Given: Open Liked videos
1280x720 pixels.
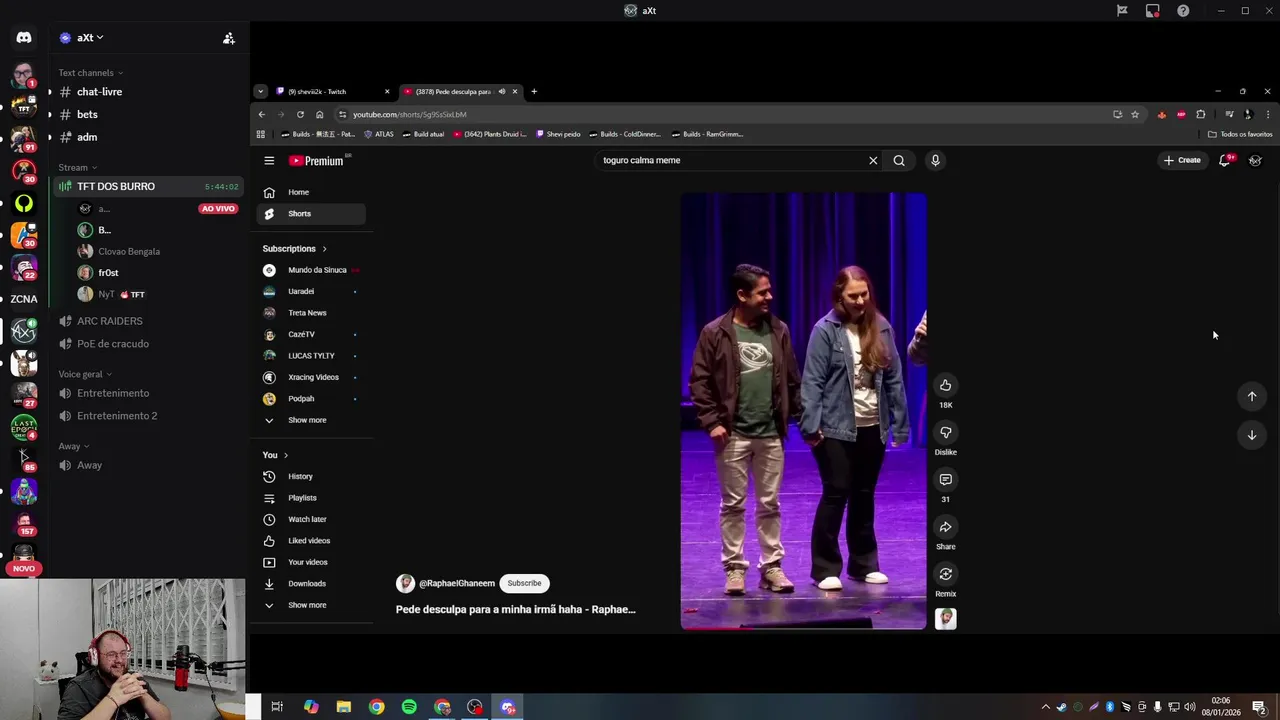Looking at the screenshot, I should pyautogui.click(x=312, y=541).
